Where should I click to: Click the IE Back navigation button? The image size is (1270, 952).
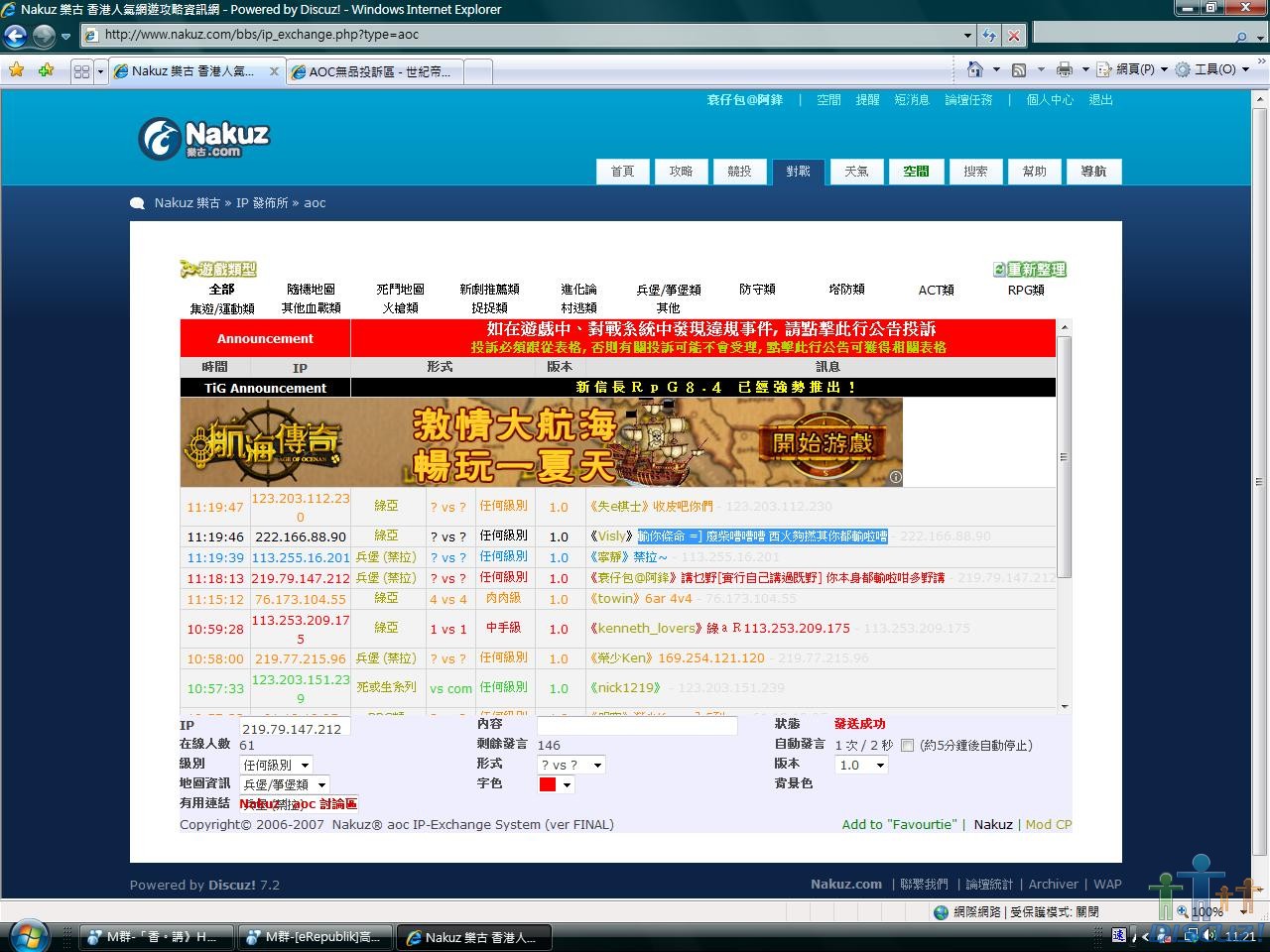pos(15,36)
